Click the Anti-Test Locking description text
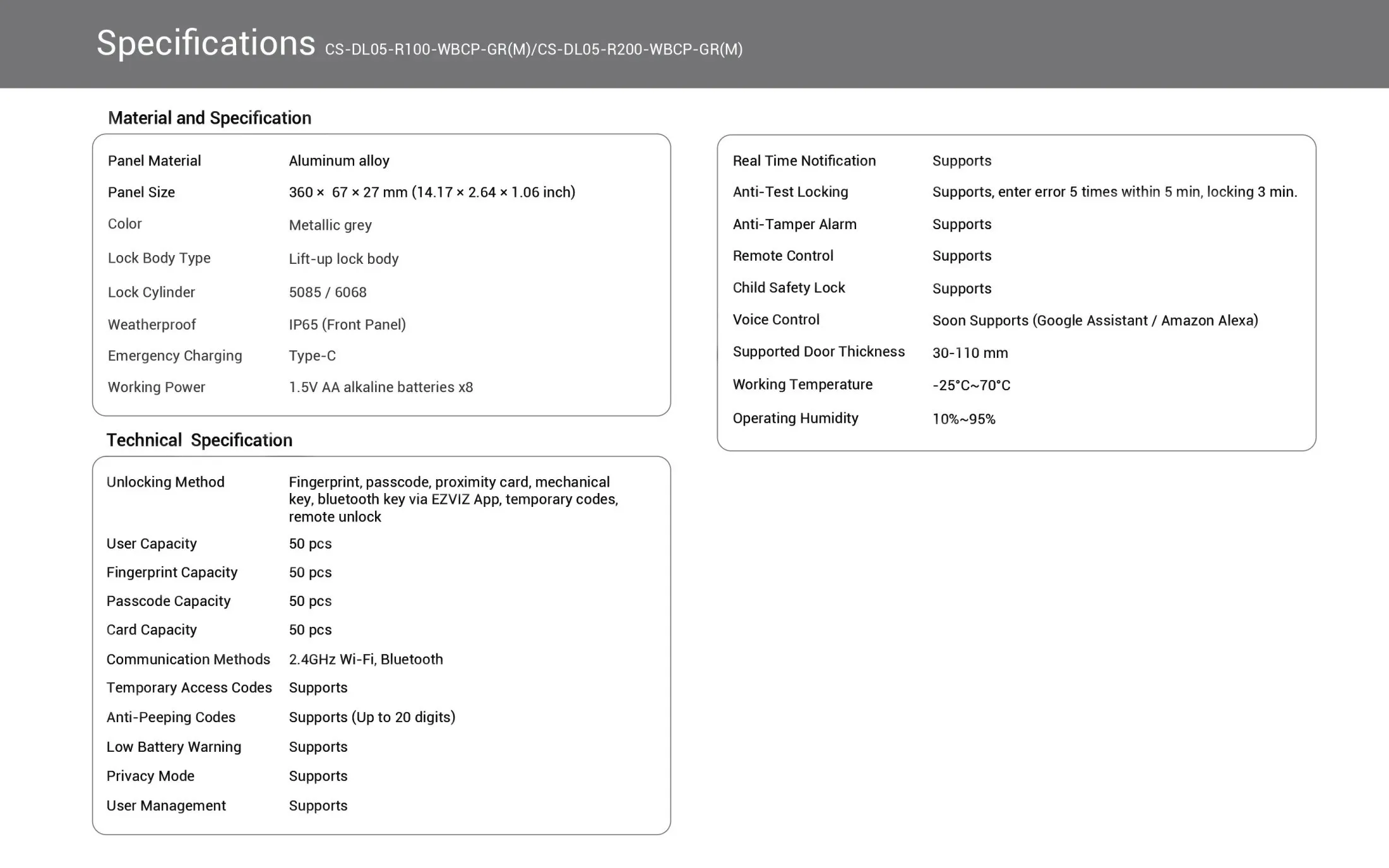 [x=1114, y=192]
